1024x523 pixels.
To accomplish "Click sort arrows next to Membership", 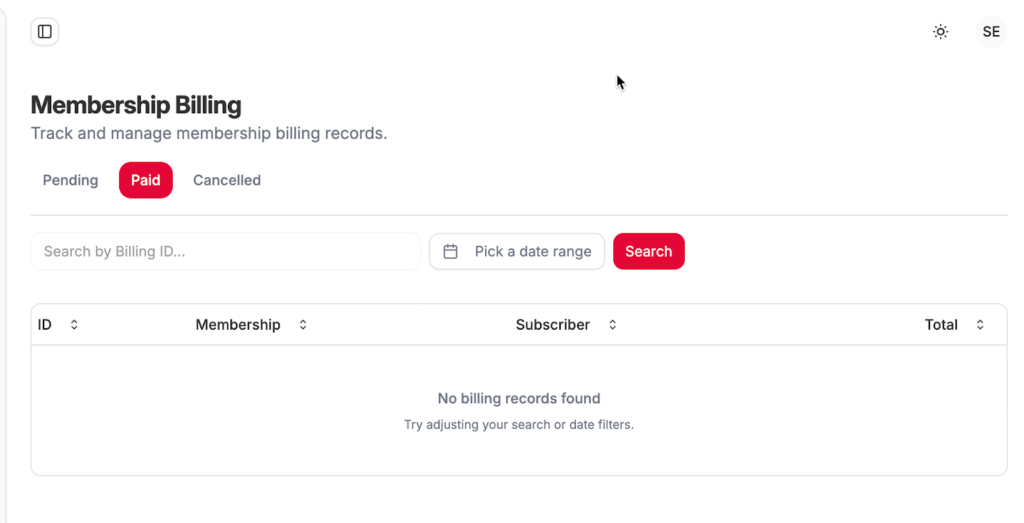I will tap(303, 325).
